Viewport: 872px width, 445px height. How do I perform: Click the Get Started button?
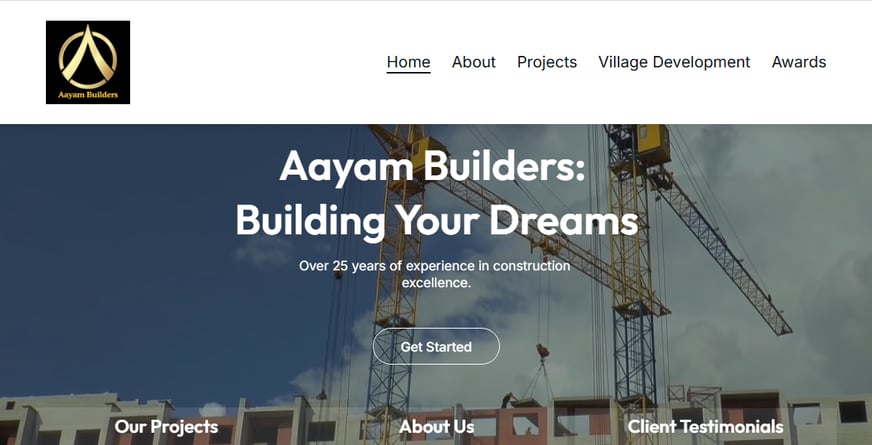436,347
